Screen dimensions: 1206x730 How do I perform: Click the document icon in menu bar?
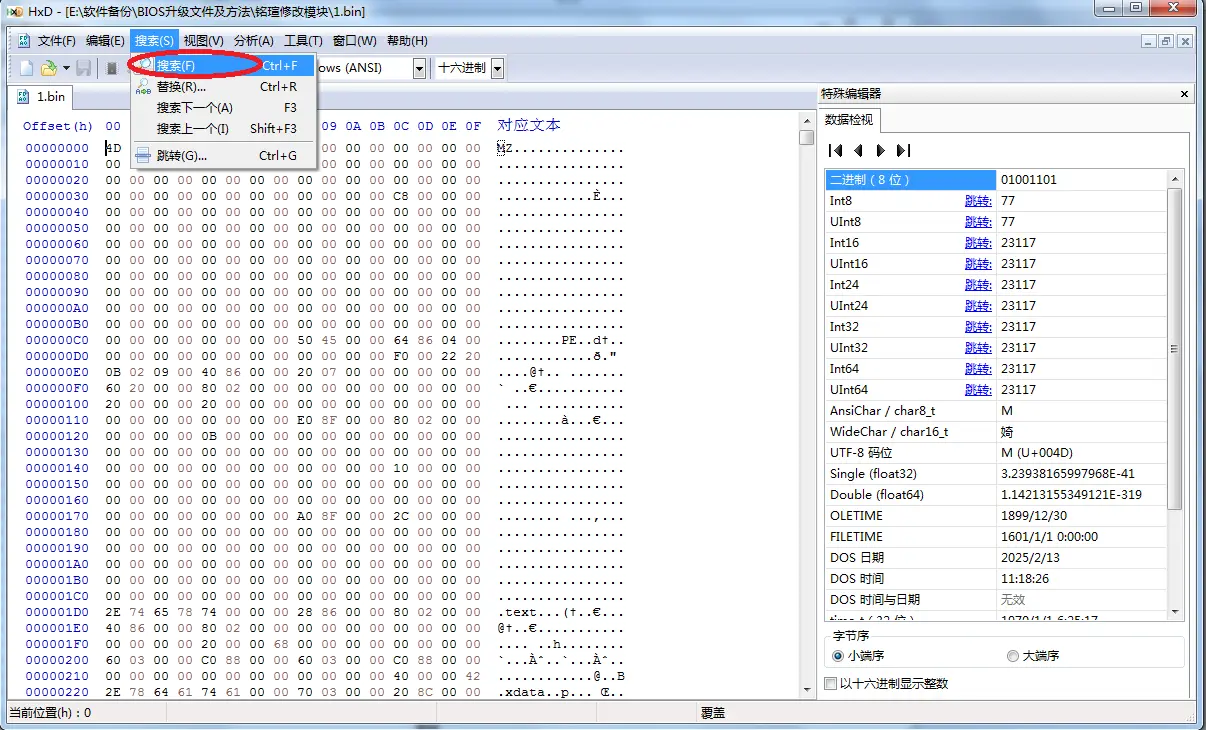pyautogui.click(x=24, y=41)
